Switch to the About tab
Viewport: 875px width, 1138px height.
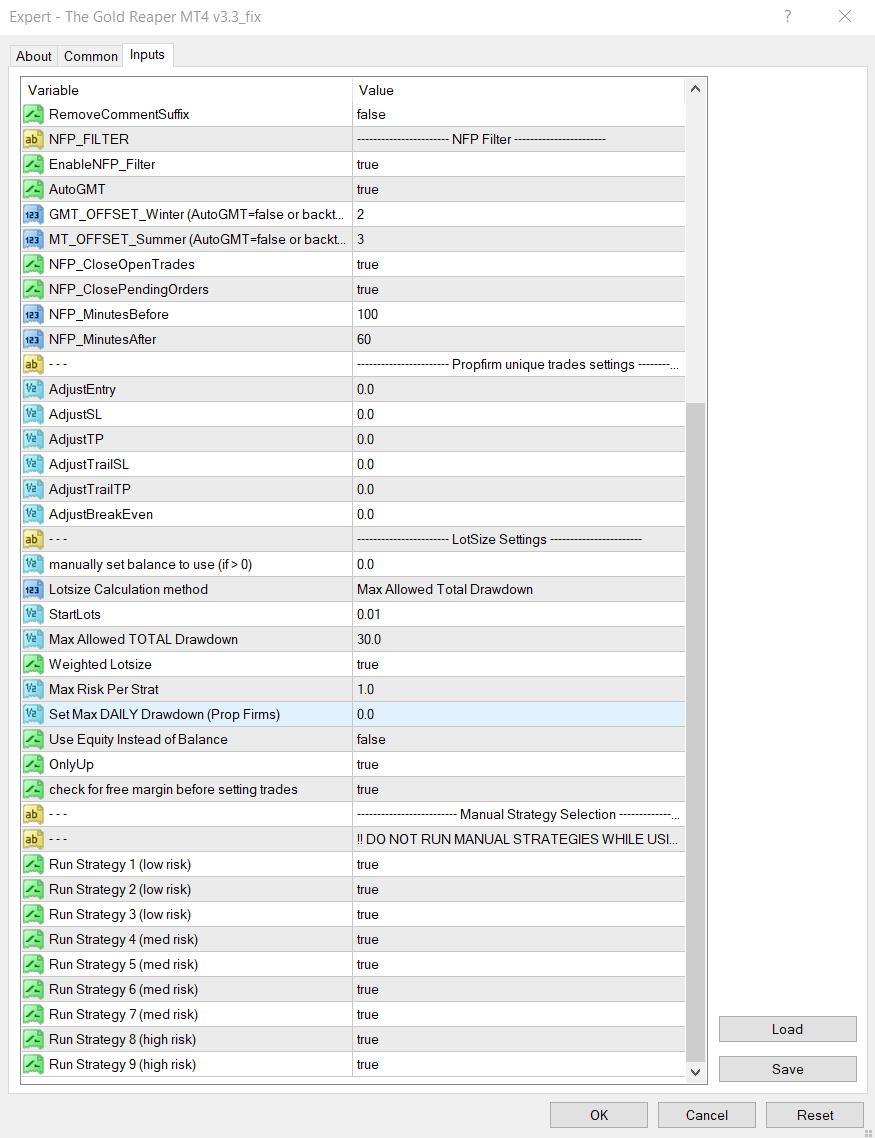pyautogui.click(x=33, y=57)
